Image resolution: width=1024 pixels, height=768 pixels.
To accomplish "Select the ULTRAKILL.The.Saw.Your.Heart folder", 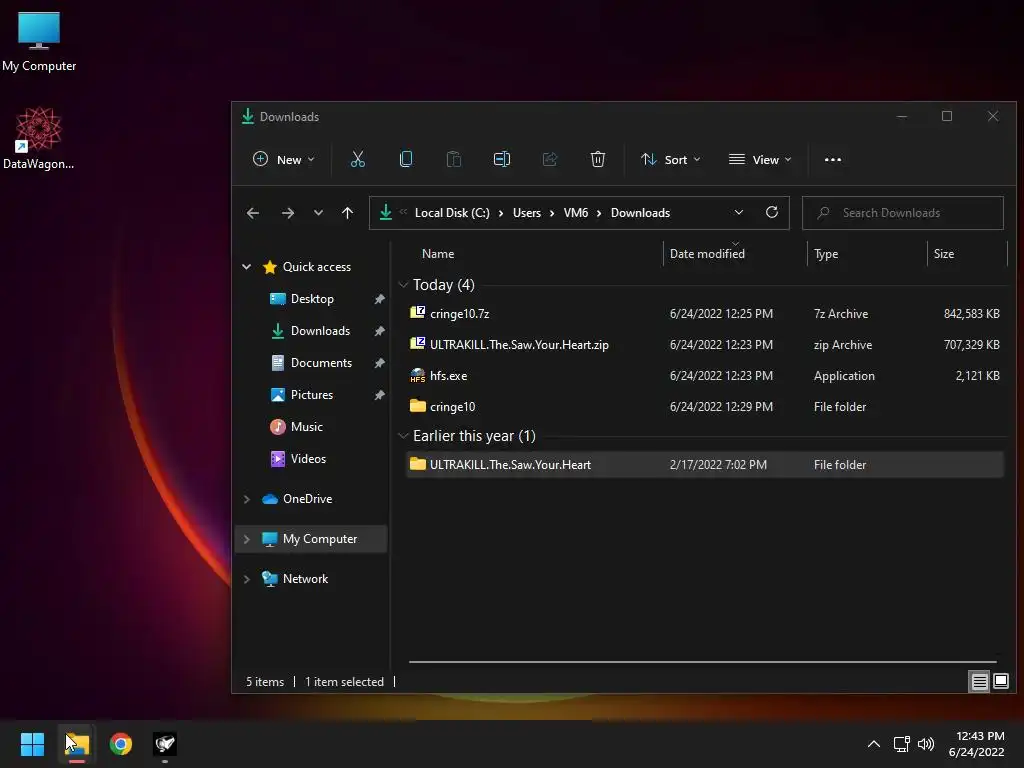I will click(x=705, y=464).
